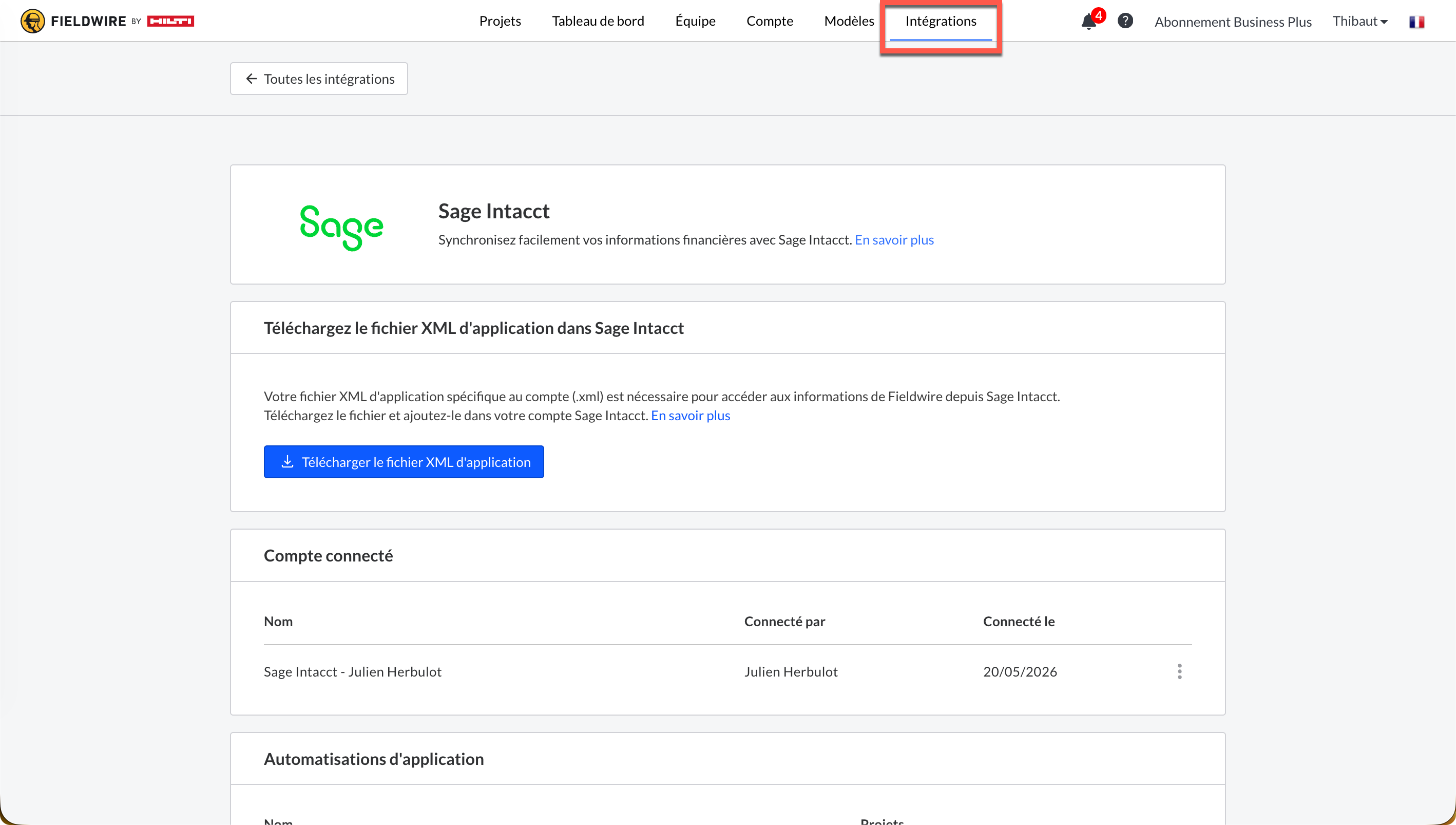Select the Intégrations tab
Screen dimensions: 1456x825
tap(940, 21)
